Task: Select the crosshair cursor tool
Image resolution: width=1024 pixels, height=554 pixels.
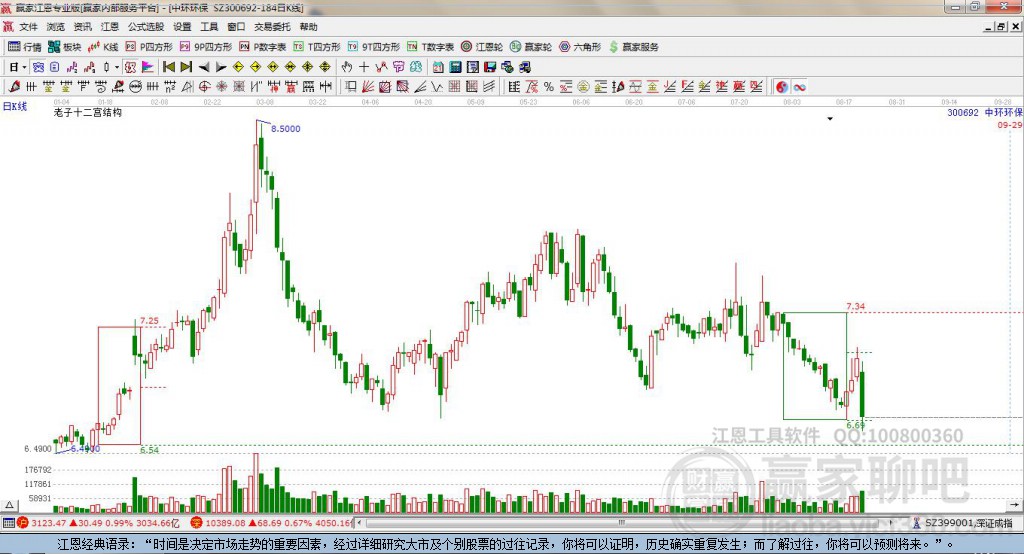Action: pos(364,67)
